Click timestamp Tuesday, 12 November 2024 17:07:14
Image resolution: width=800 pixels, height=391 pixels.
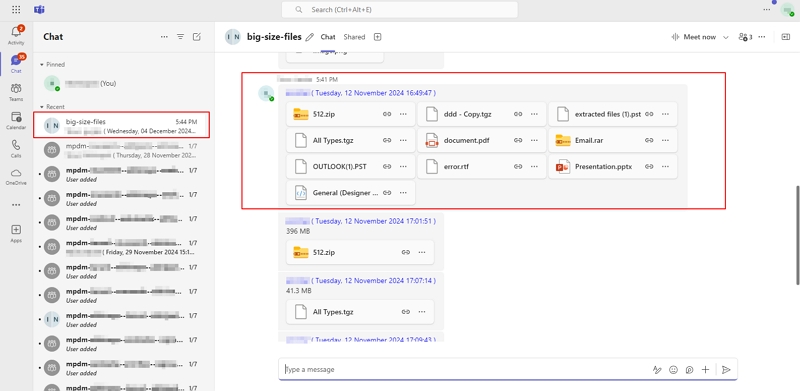(373, 281)
